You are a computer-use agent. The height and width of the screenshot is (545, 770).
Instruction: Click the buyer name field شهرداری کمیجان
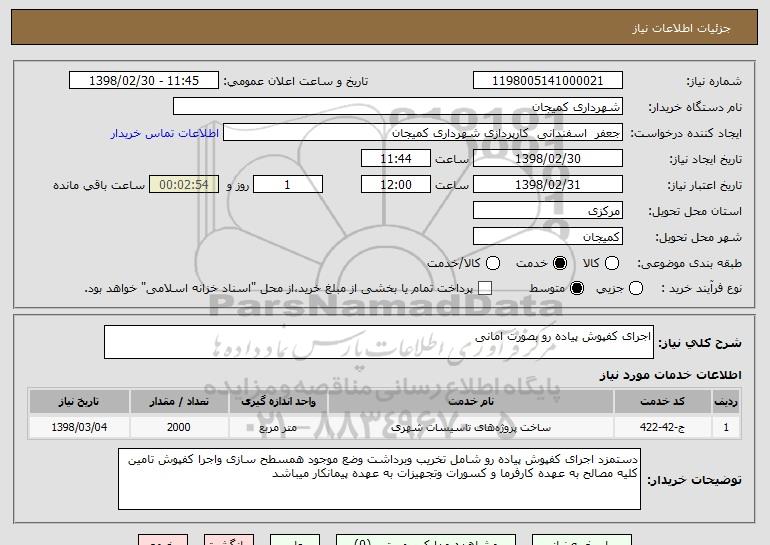[398, 107]
